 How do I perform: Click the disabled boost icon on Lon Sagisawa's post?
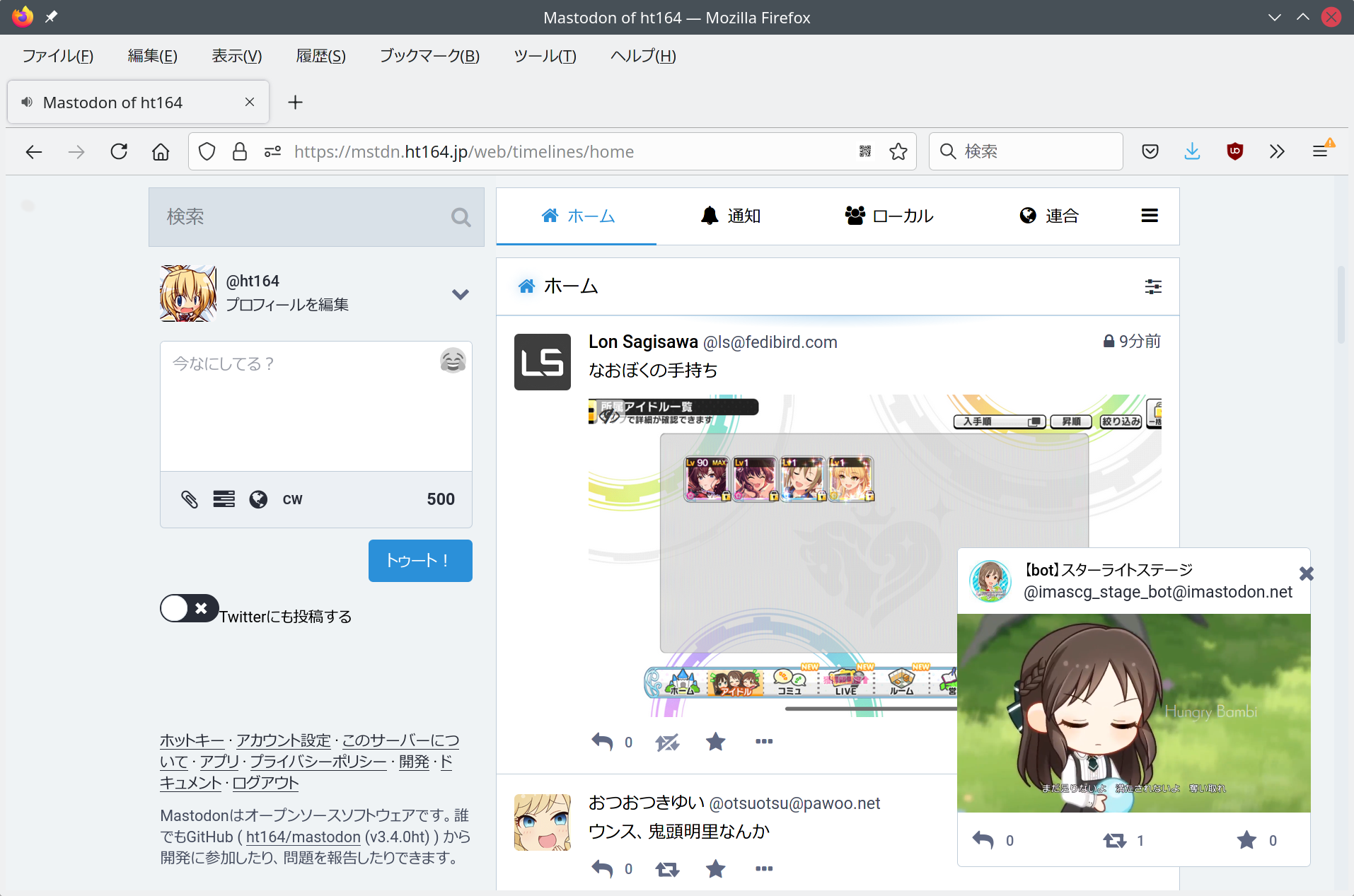[667, 742]
